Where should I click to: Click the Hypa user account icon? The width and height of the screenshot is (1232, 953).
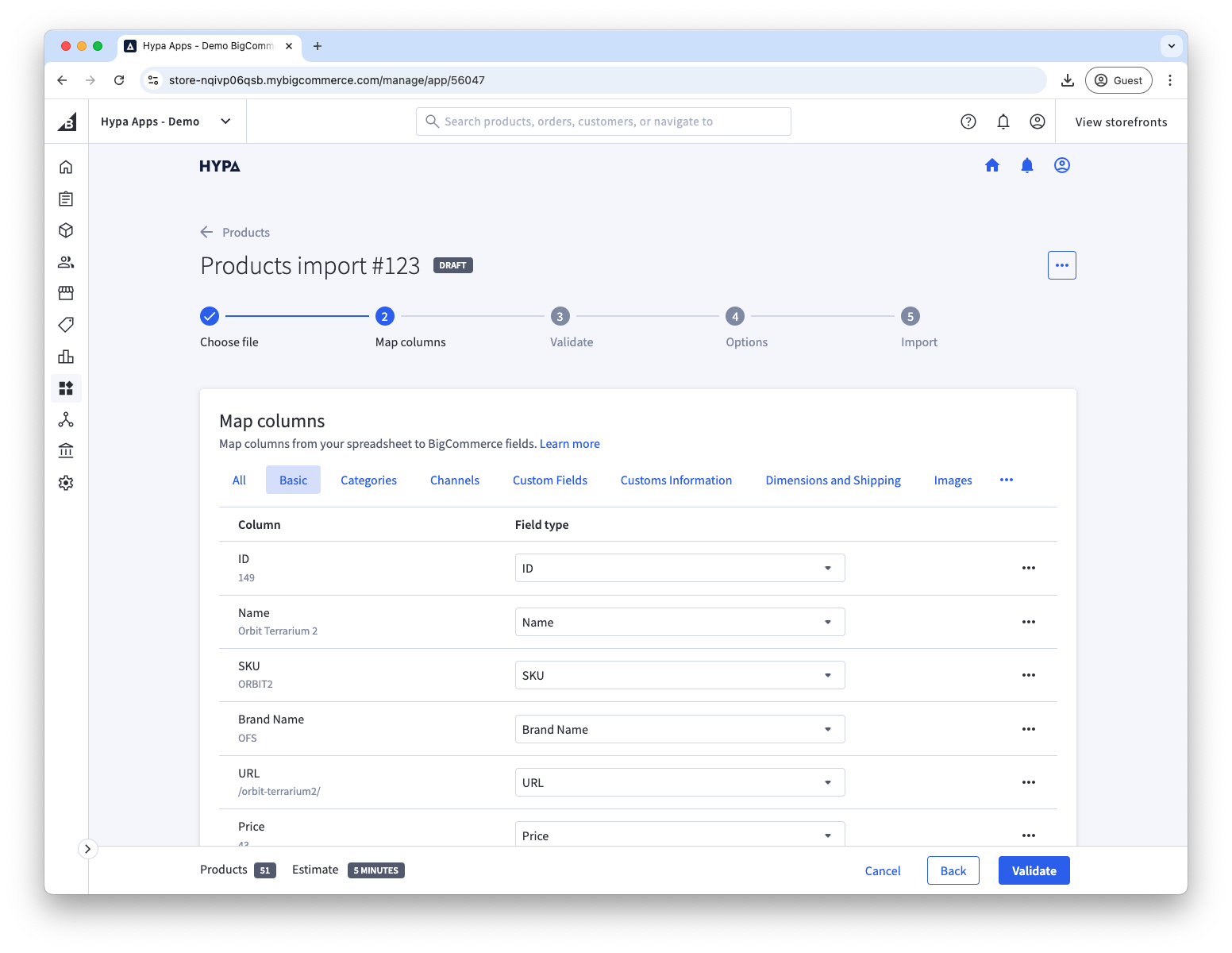[x=1061, y=165]
